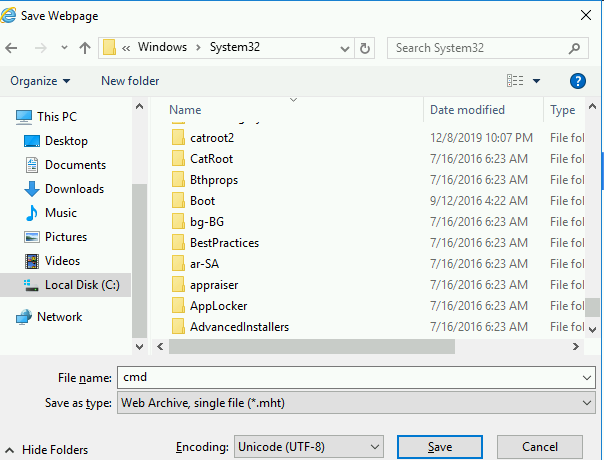This screenshot has height=460, width=604.
Task: Close the Save Webpage dialog
Action: [586, 15]
